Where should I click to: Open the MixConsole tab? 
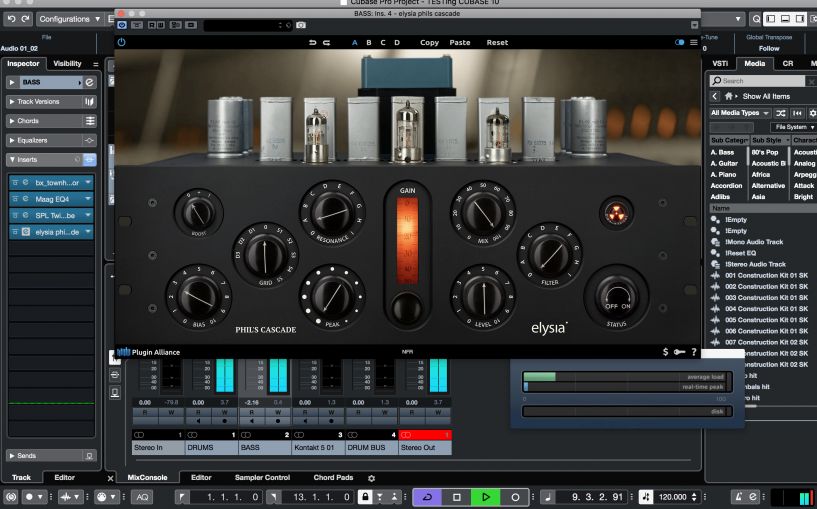click(x=147, y=477)
